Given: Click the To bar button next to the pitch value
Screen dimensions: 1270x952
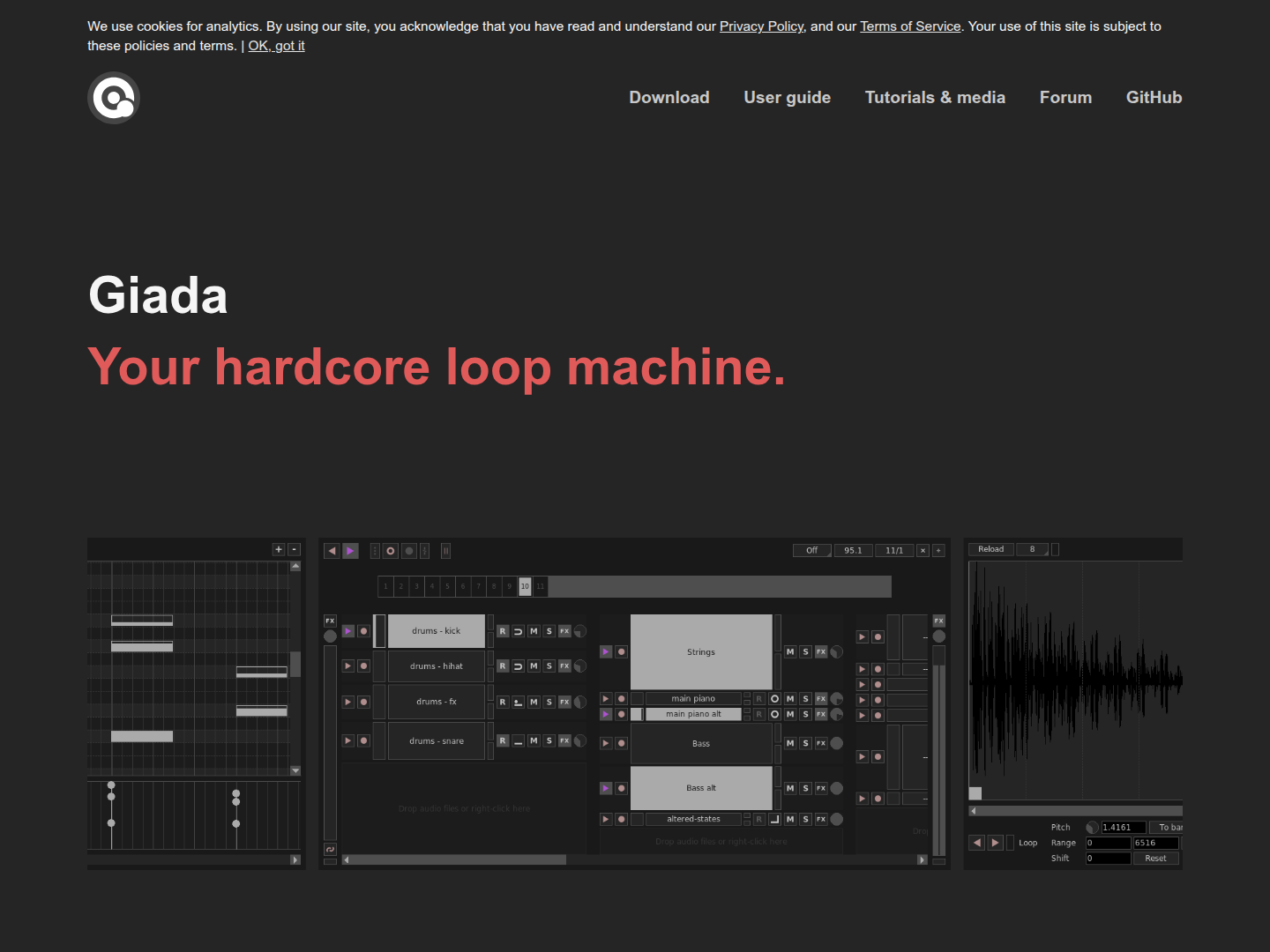Looking at the screenshot, I should click(1167, 828).
